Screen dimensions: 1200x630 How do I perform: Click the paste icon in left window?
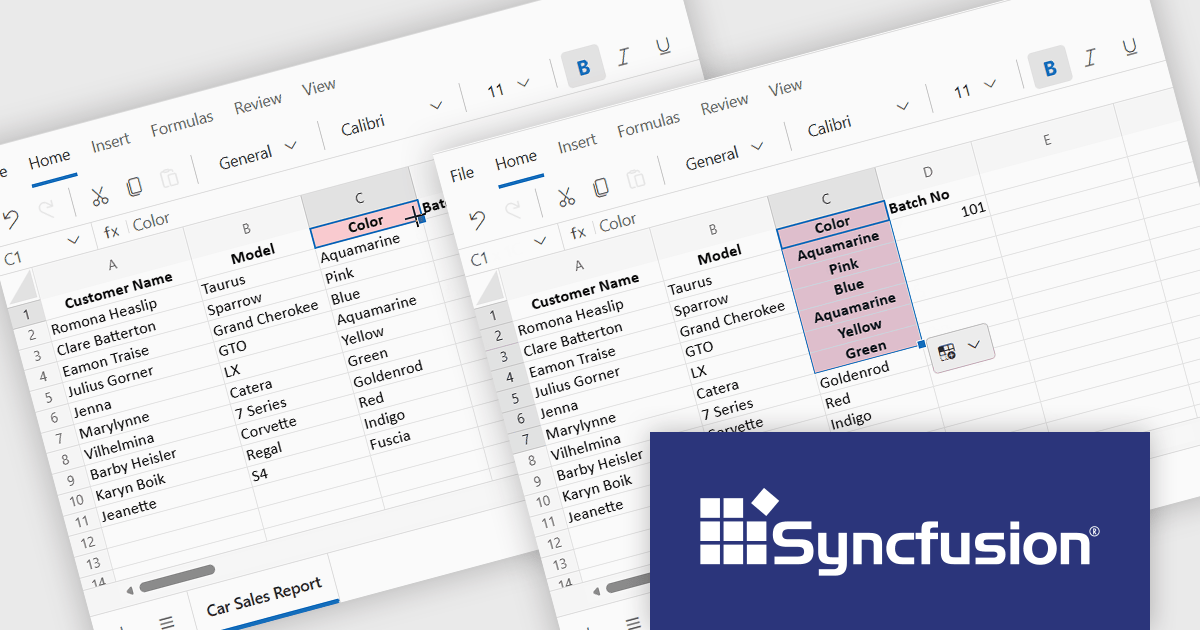click(x=169, y=179)
